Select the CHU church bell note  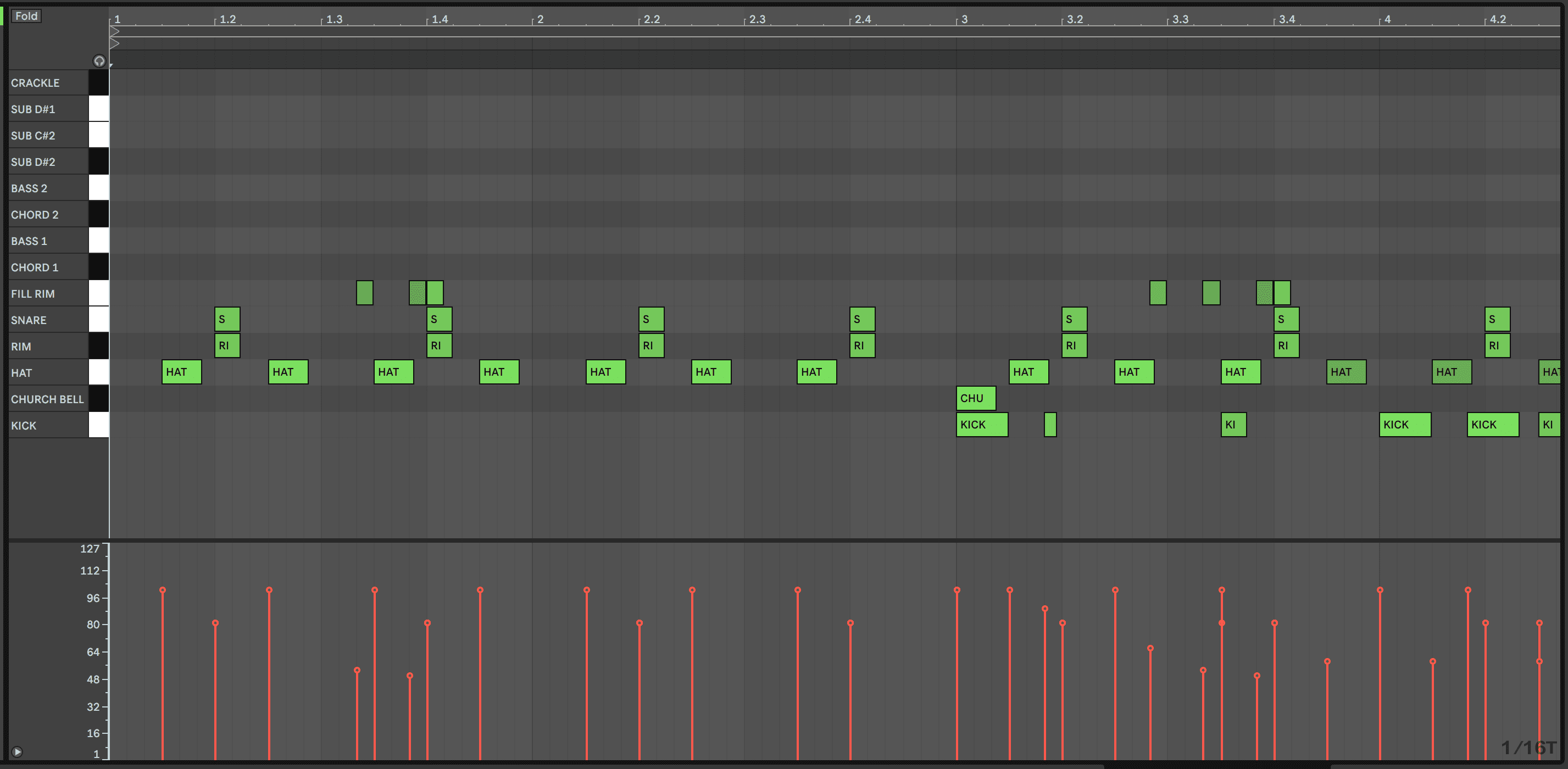pos(975,398)
